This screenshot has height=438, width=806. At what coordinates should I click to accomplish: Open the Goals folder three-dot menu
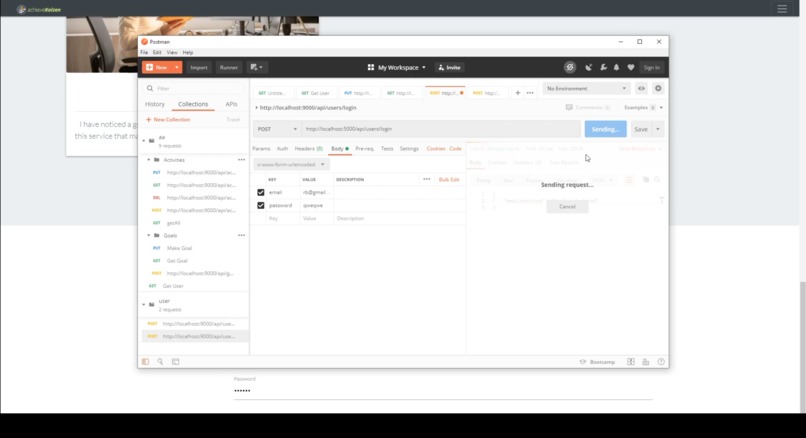241,235
